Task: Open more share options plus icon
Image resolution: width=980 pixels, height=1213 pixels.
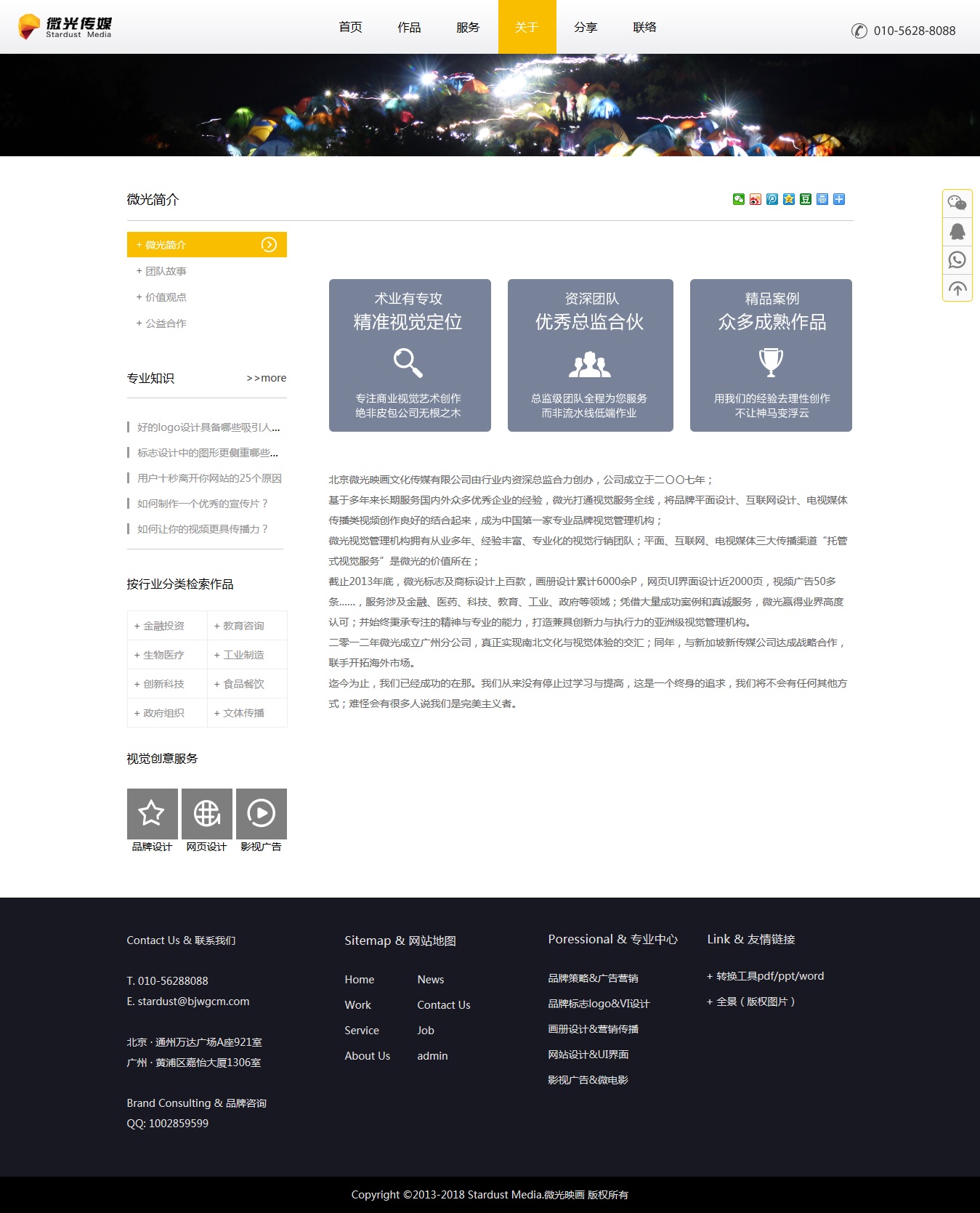Action: (839, 199)
